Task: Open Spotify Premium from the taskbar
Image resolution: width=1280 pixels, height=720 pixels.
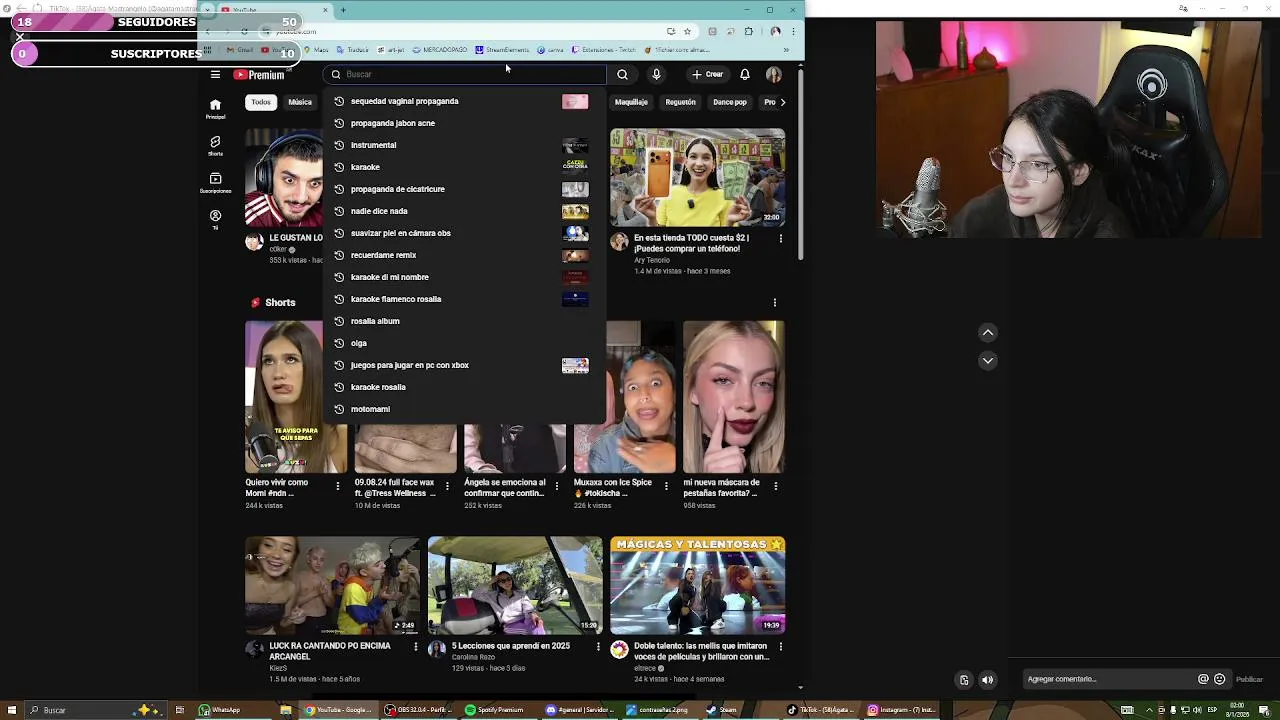Action: pos(494,710)
